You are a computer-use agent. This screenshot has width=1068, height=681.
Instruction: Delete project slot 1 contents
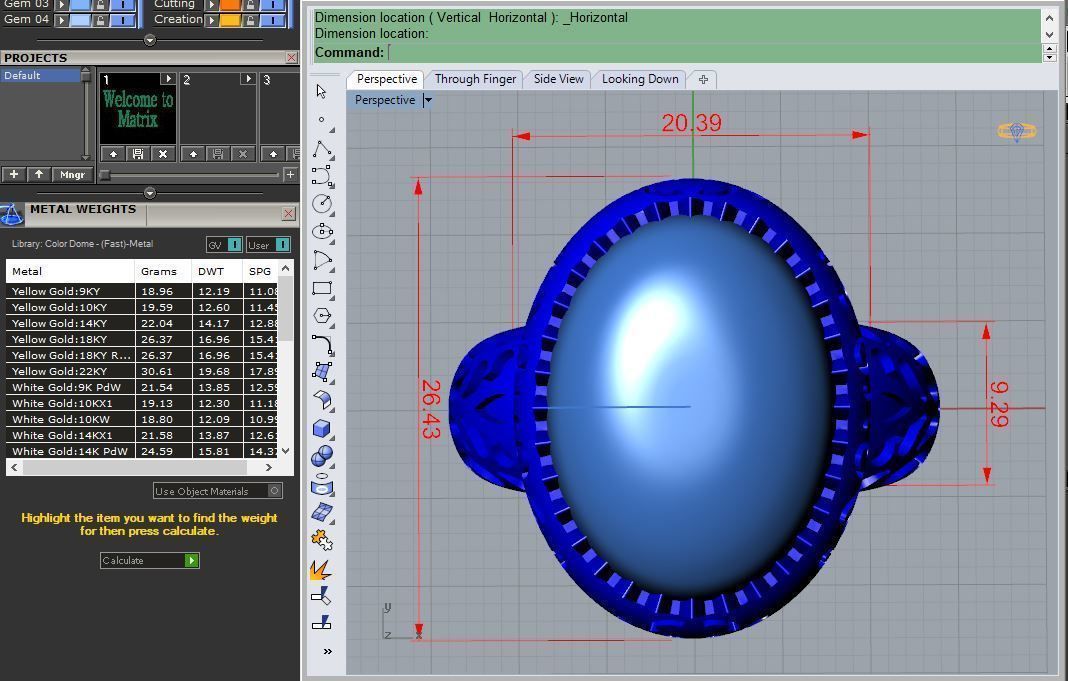(x=163, y=154)
